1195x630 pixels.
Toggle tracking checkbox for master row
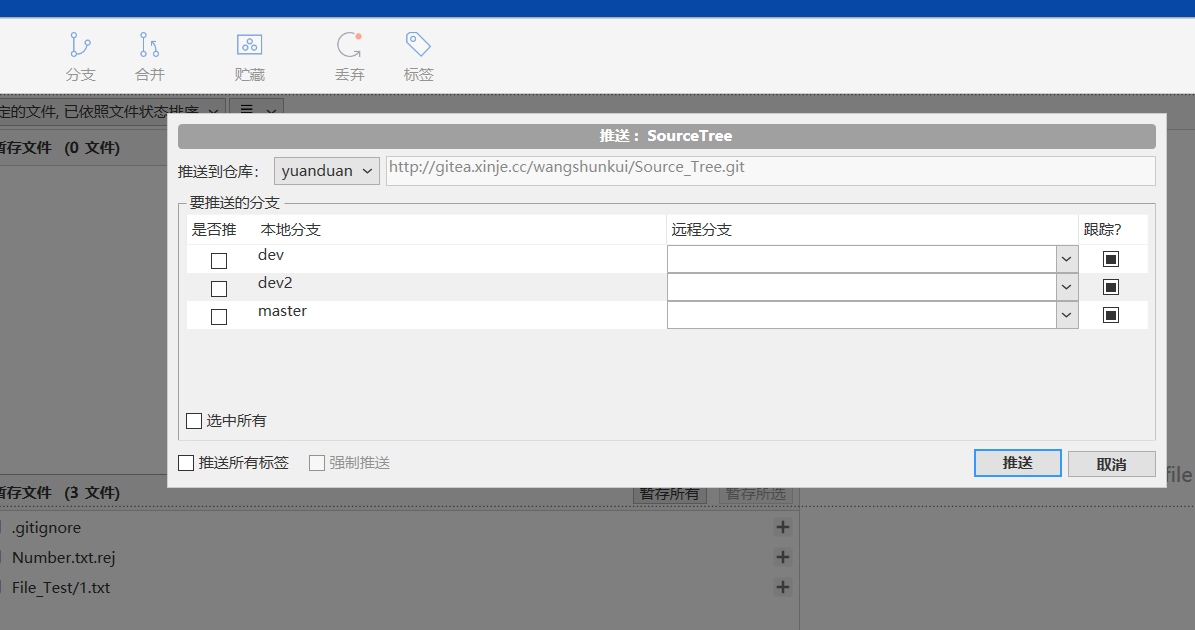1111,315
